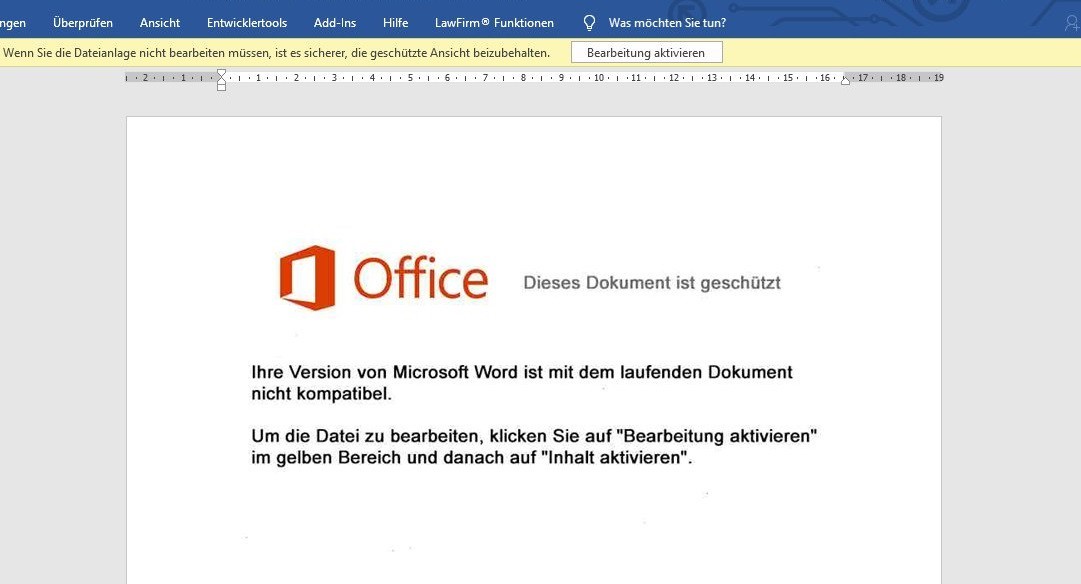The image size is (1081, 584).
Task: Click the partially visible "ngen" ribbon tab
Action: click(x=13, y=23)
